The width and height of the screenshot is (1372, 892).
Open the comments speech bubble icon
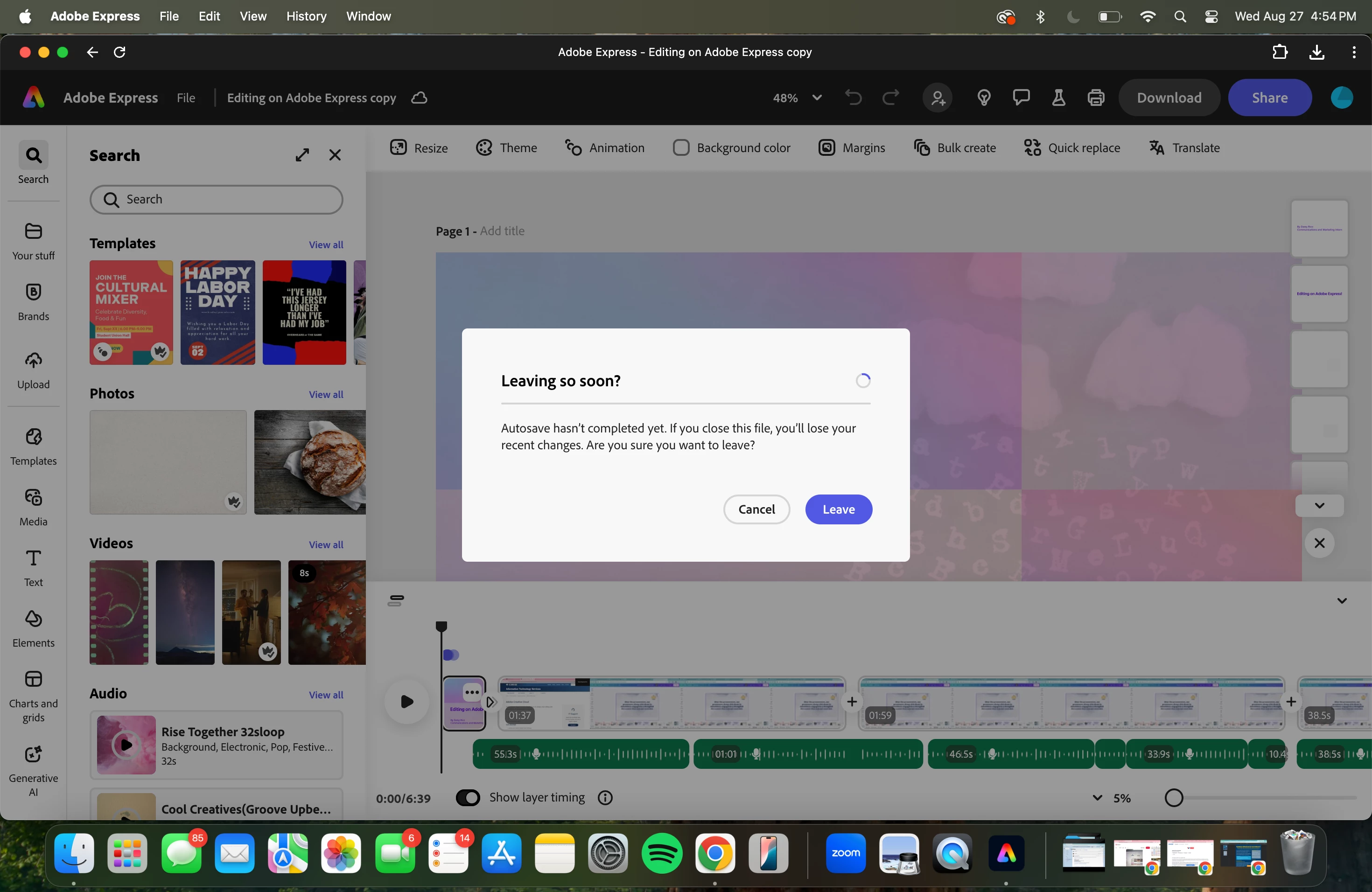(x=1021, y=97)
